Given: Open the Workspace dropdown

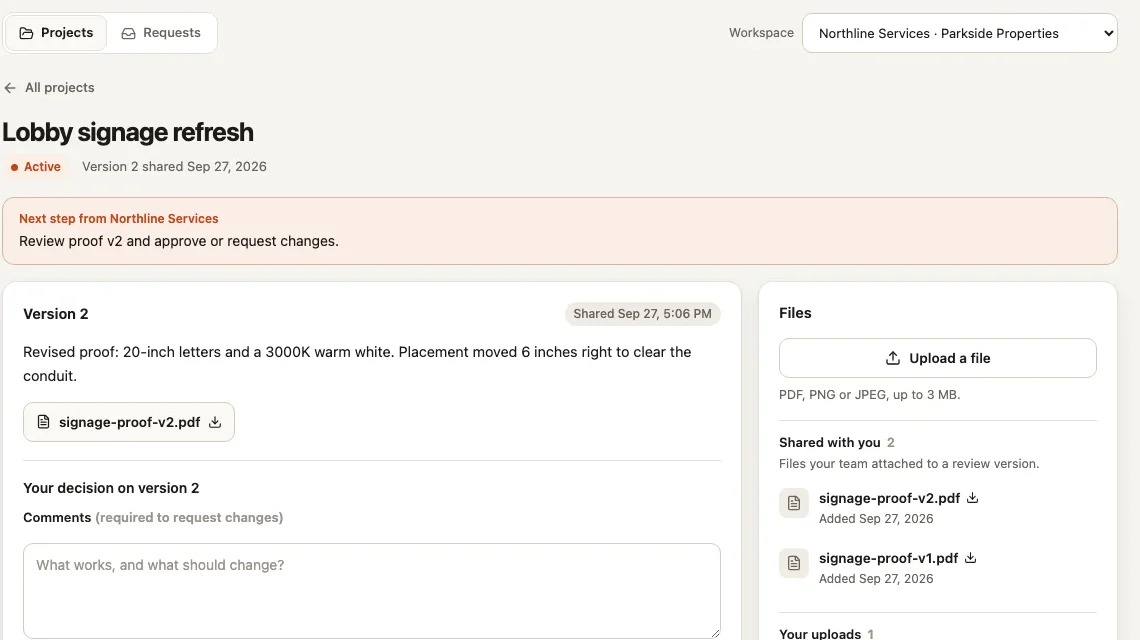Looking at the screenshot, I should pos(960,33).
